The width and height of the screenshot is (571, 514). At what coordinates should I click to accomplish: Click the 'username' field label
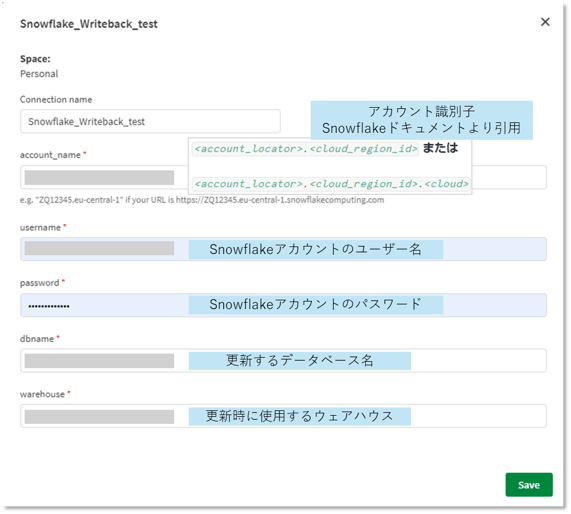(x=40, y=228)
